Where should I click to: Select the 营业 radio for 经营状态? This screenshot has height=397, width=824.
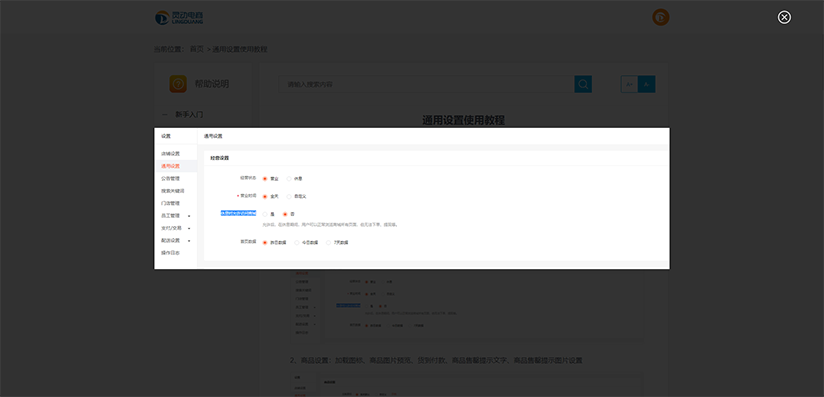[x=265, y=179]
